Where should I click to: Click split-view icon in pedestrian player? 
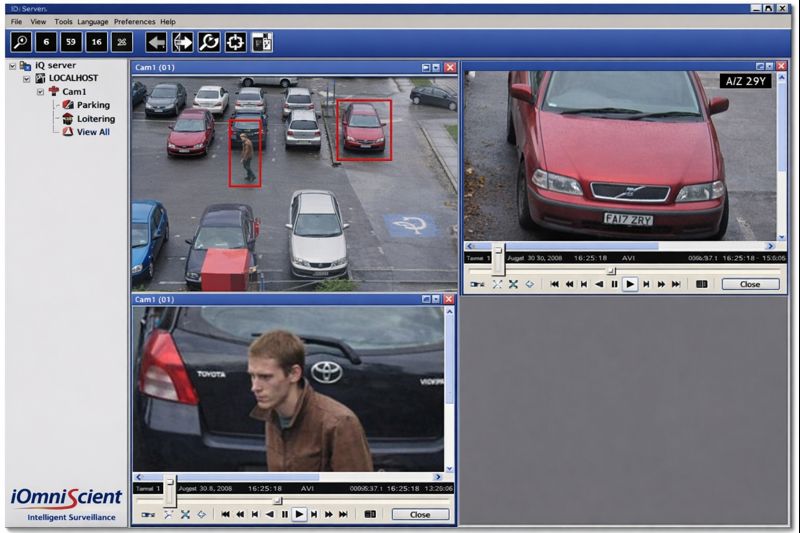point(370,514)
